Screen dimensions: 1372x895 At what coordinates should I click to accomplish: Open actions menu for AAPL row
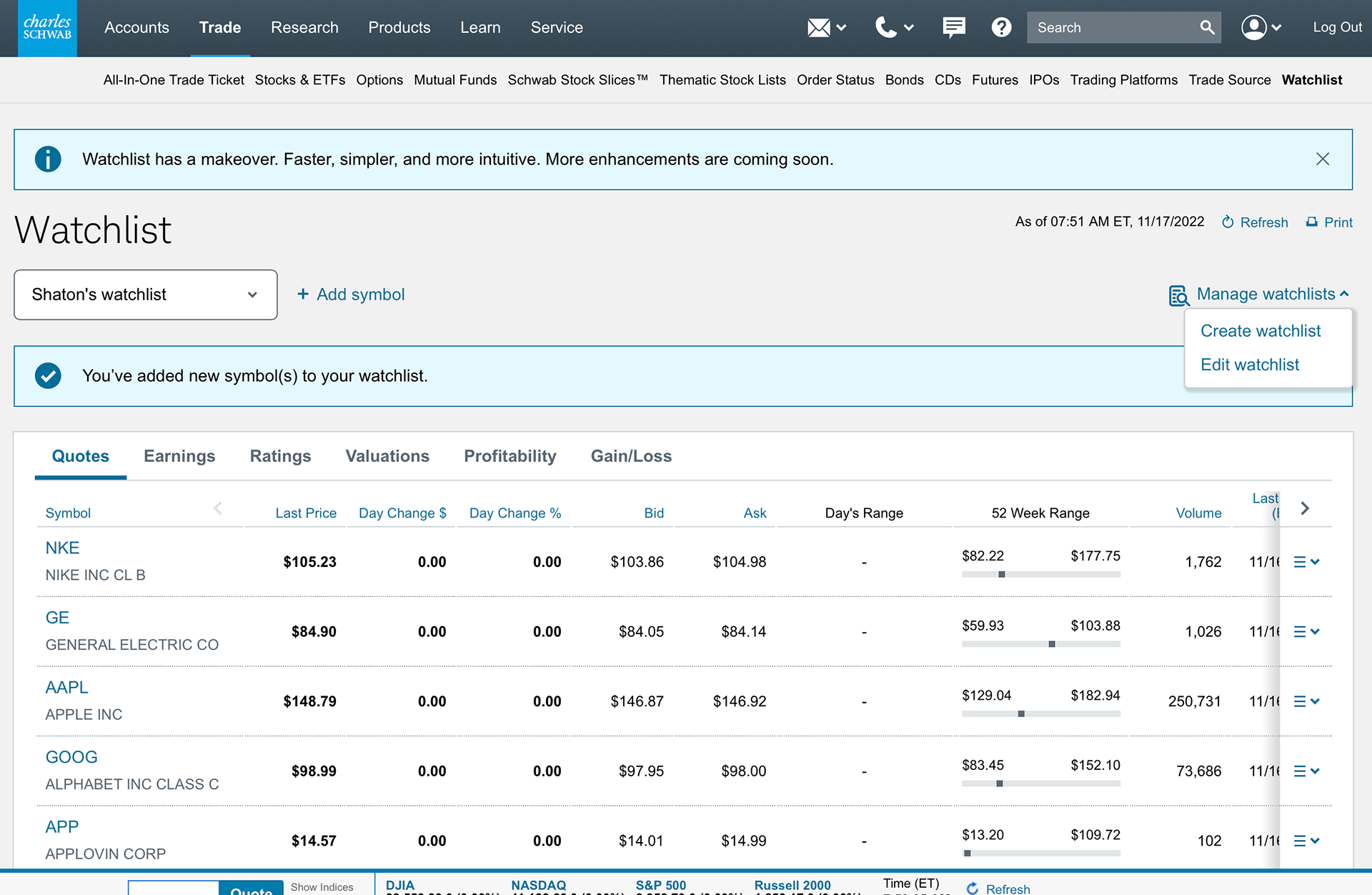[x=1306, y=701]
